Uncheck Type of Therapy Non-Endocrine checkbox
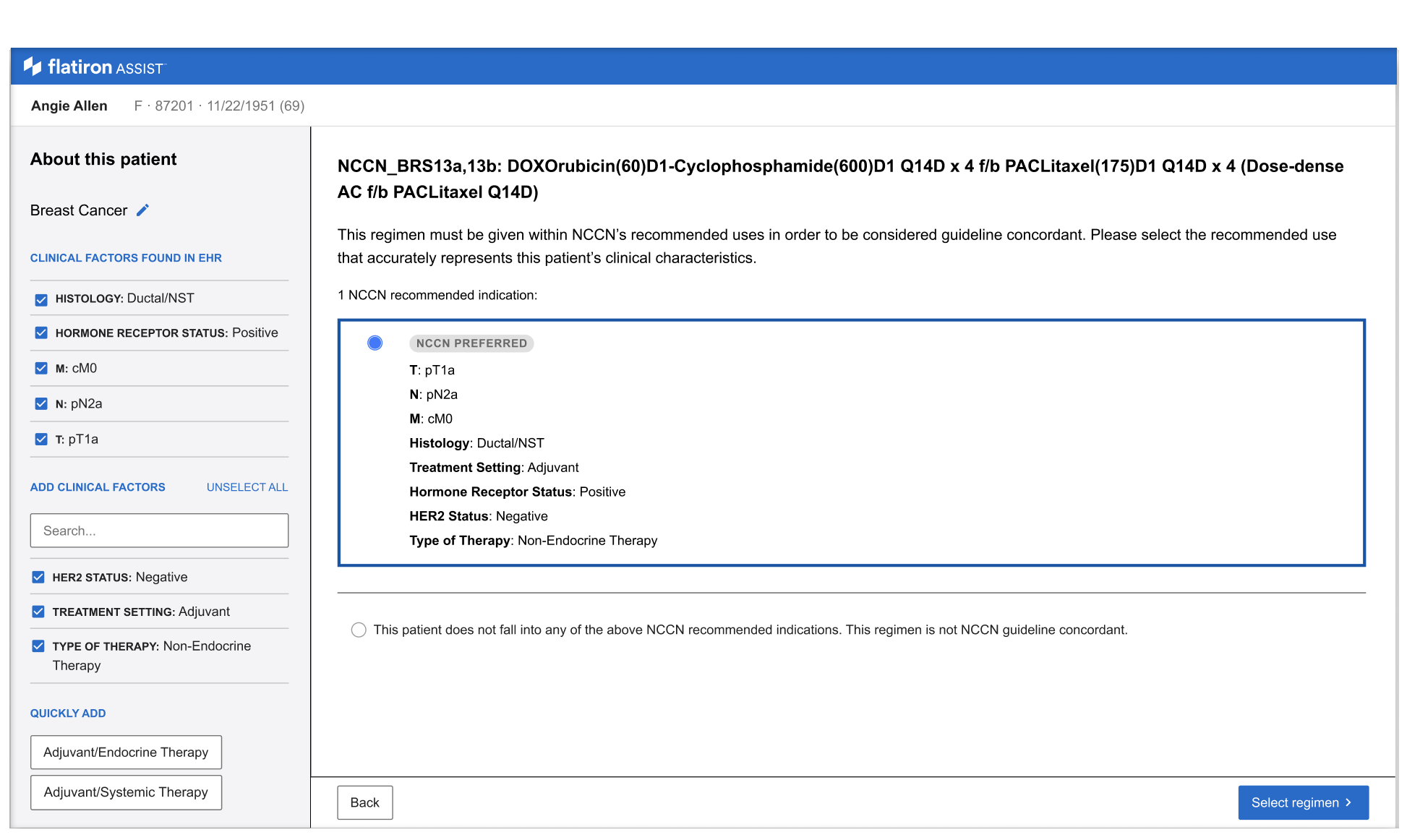1407x840 pixels. click(38, 646)
